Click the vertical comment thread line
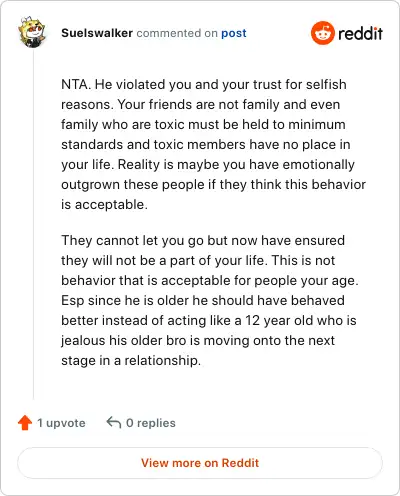Screen dimensions: 400x496 click(x=33, y=224)
